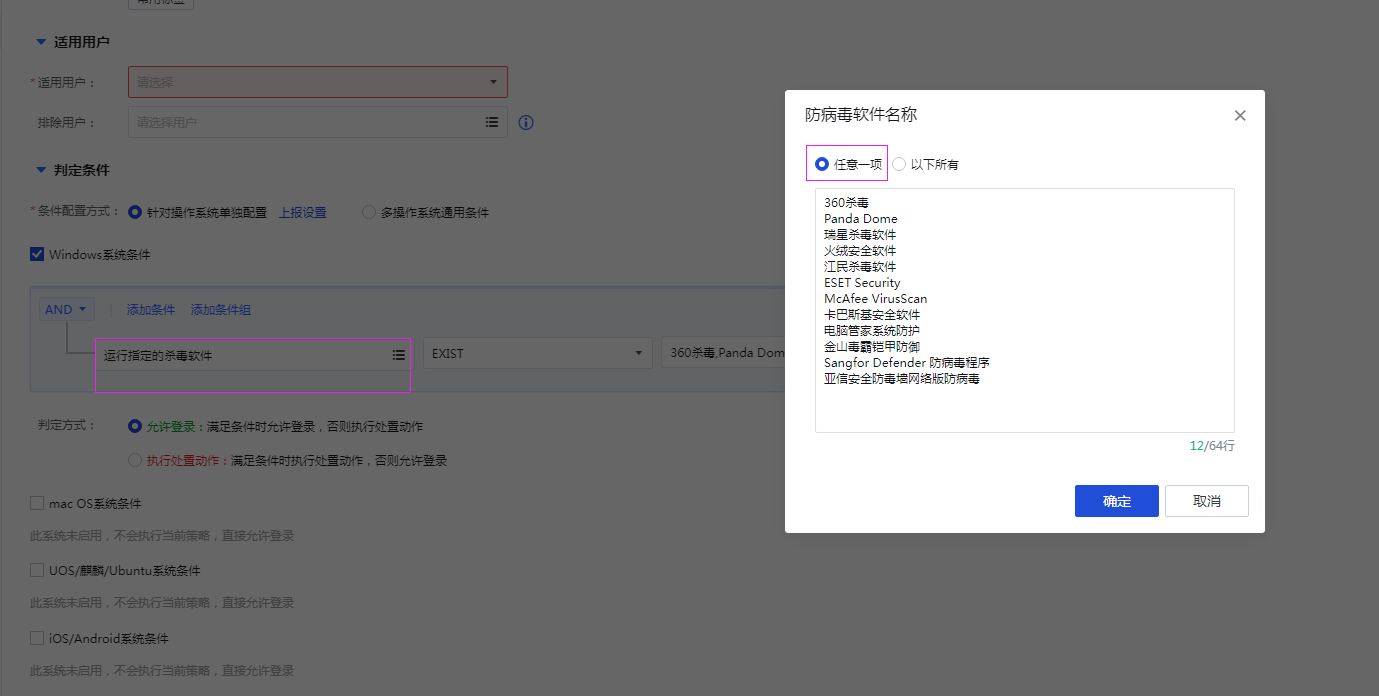Collapse the 适用用户 section
Image resolution: width=1379 pixels, height=696 pixels.
(41, 42)
